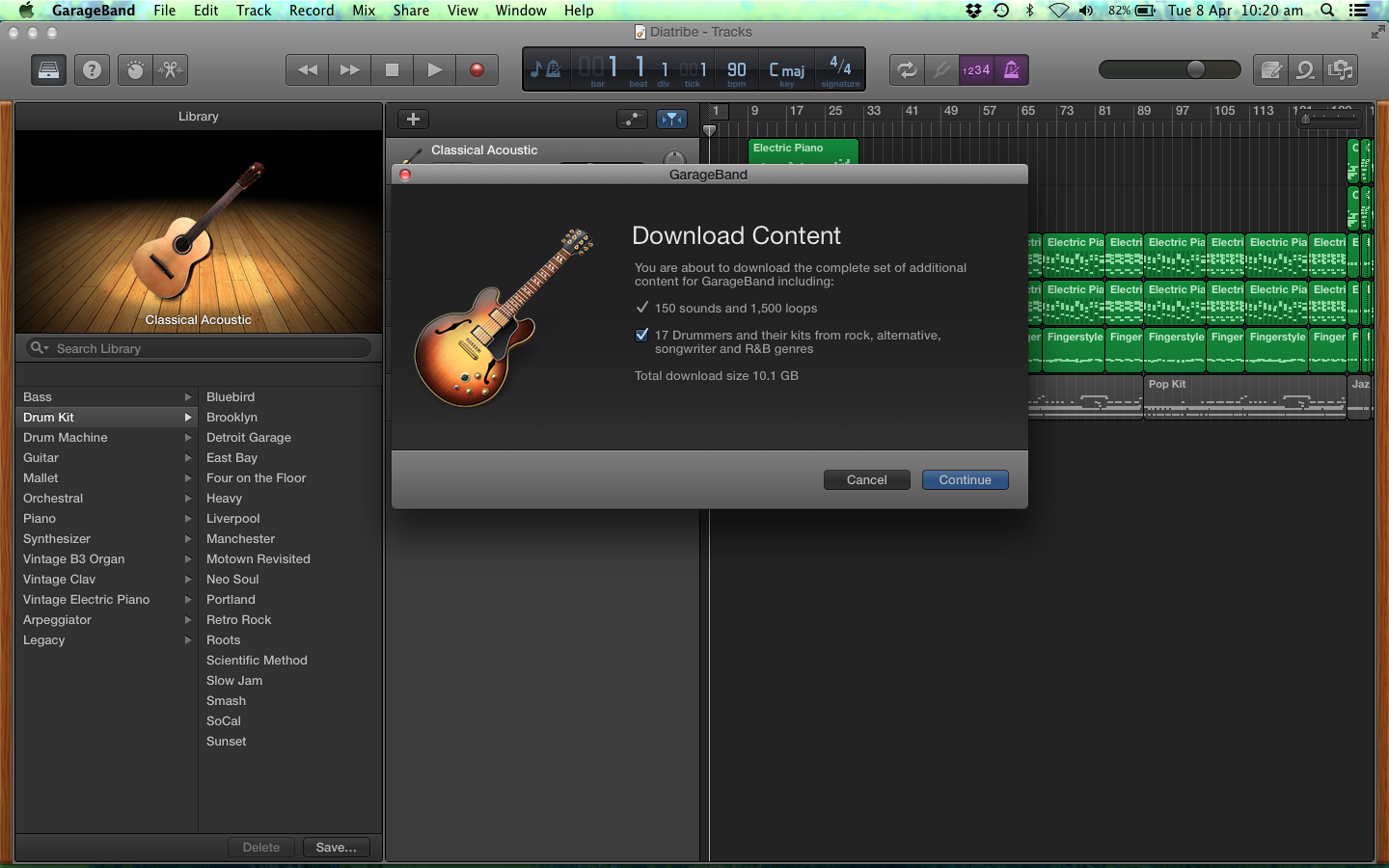The image size is (1389, 868).
Task: Click the C maj key display
Action: click(787, 70)
